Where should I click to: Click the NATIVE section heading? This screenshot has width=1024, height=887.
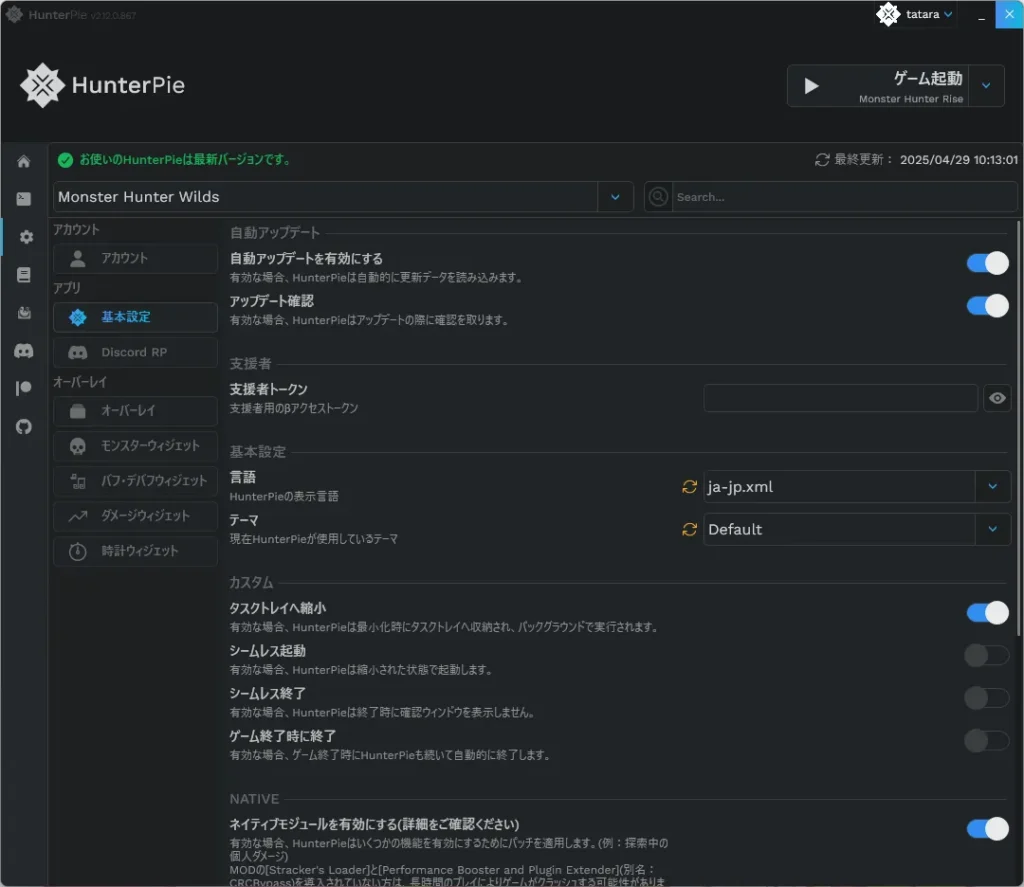point(254,799)
